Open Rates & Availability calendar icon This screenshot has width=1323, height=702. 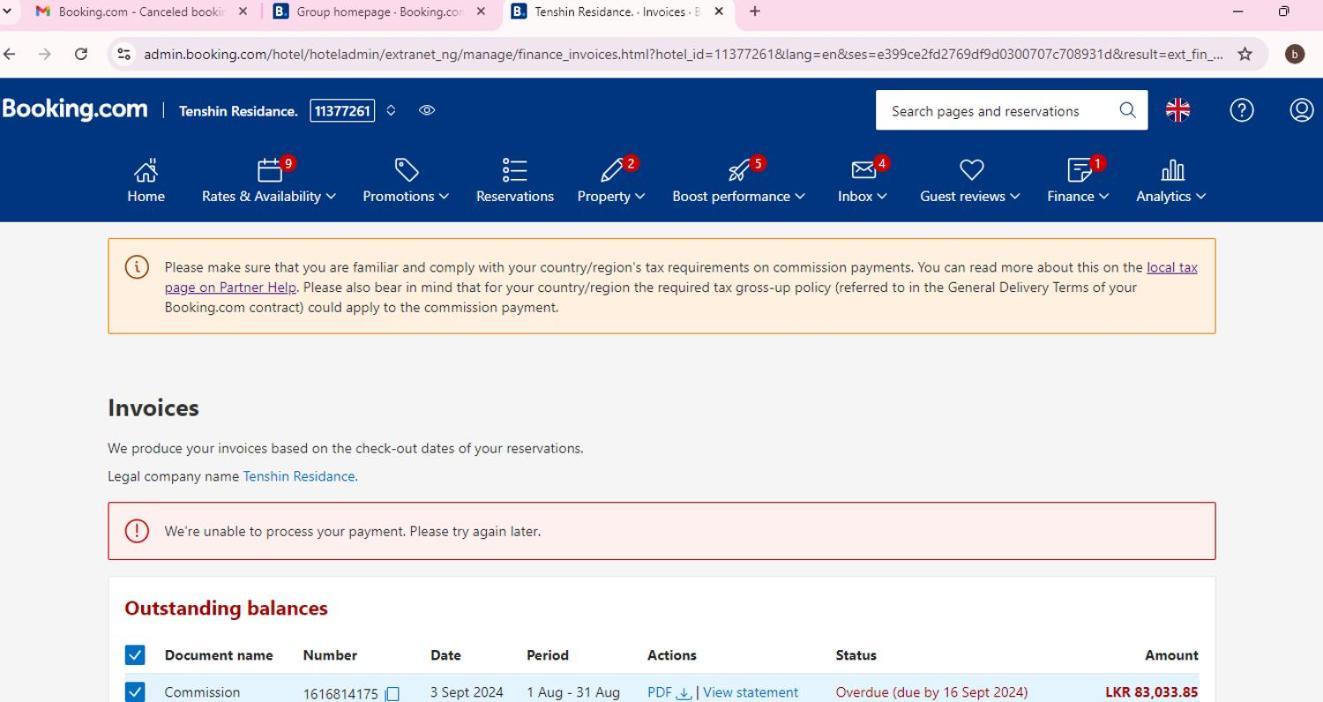(x=270, y=171)
